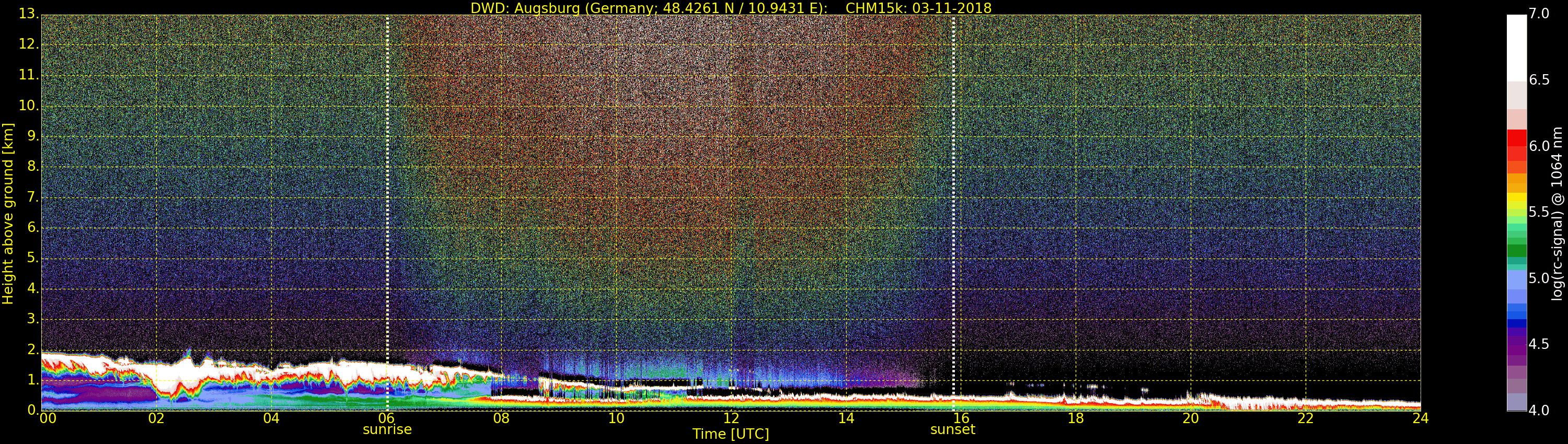
Task: Click time-axis tick label '18'
Action: tap(1076, 418)
